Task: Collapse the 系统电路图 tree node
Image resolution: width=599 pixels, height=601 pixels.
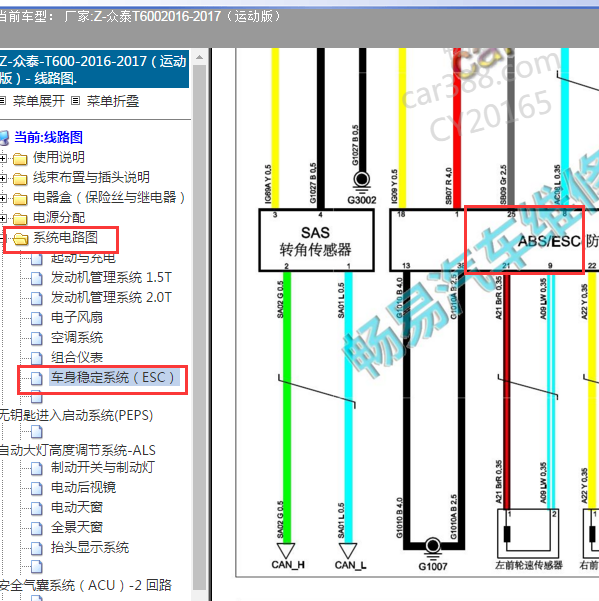Action: pyautogui.click(x=2, y=239)
